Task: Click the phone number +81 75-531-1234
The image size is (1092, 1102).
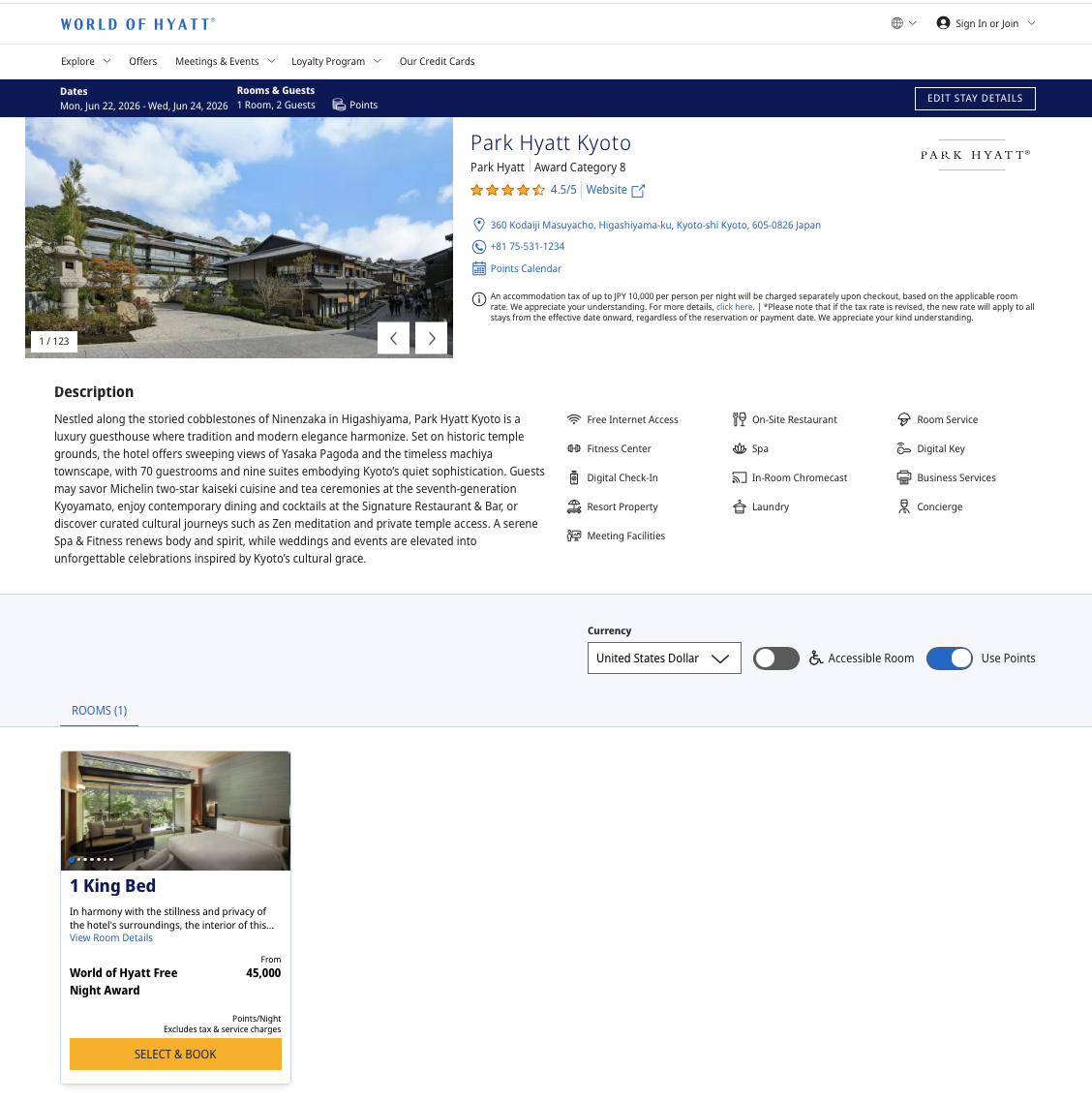Action: point(528,247)
